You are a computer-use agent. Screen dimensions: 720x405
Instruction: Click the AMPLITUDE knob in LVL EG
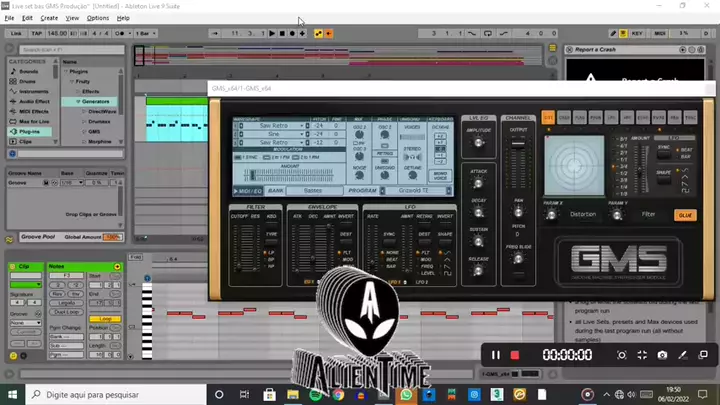point(478,143)
